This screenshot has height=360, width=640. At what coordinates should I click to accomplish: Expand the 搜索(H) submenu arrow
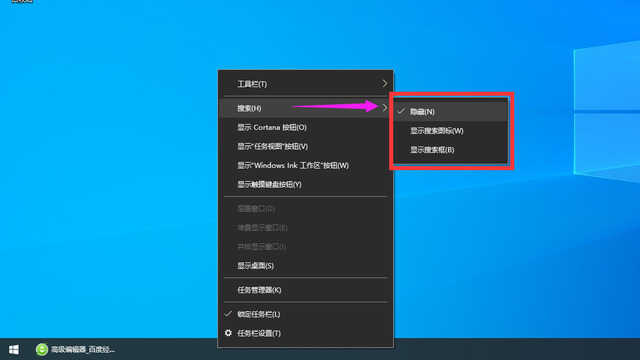(x=384, y=108)
